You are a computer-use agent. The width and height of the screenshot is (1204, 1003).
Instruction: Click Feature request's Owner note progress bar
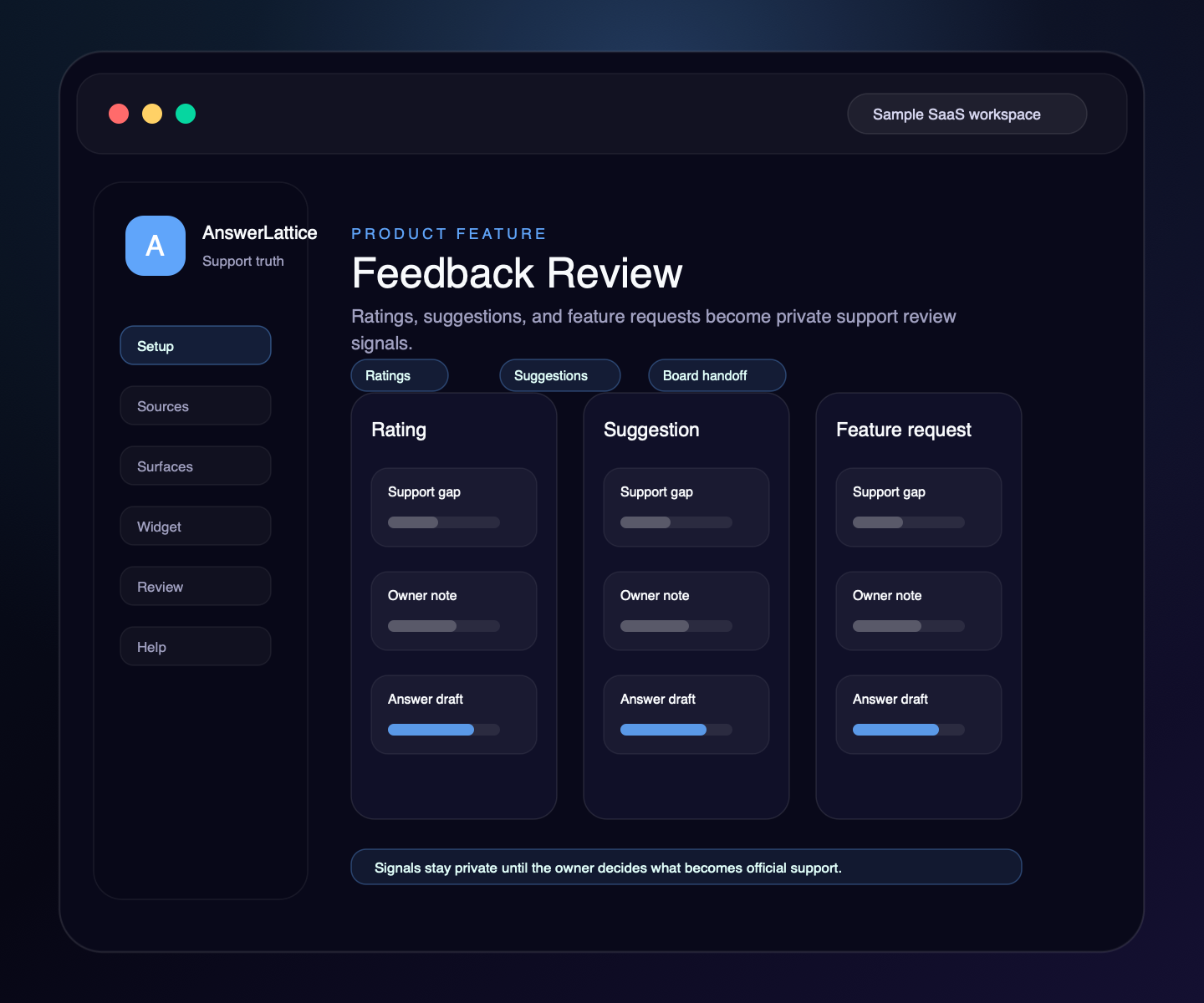click(909, 626)
